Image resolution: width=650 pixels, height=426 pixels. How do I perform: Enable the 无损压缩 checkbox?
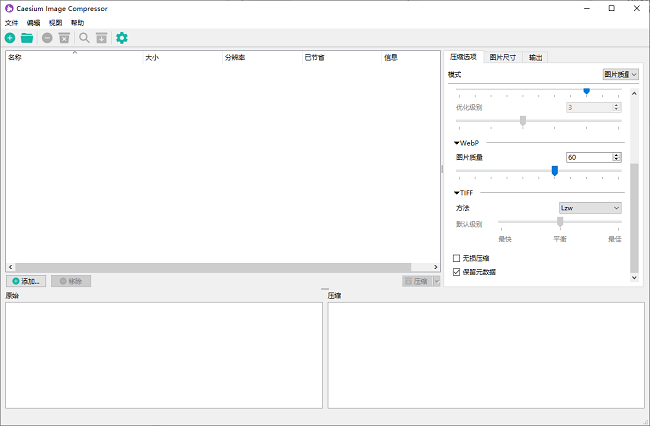pyautogui.click(x=457, y=258)
